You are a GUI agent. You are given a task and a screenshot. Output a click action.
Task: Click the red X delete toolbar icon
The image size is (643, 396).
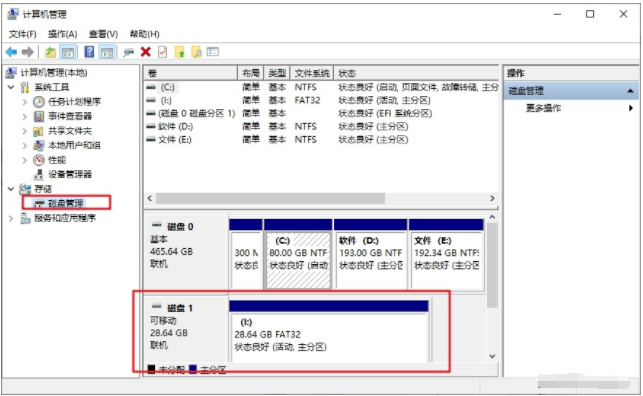[x=146, y=52]
